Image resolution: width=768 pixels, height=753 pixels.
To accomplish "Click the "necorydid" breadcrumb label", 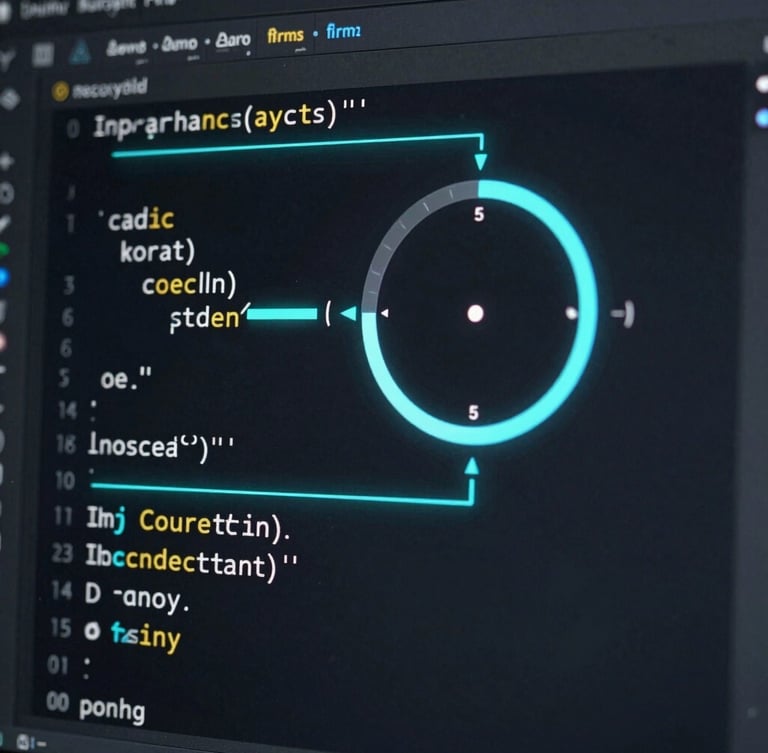I will coord(110,89).
